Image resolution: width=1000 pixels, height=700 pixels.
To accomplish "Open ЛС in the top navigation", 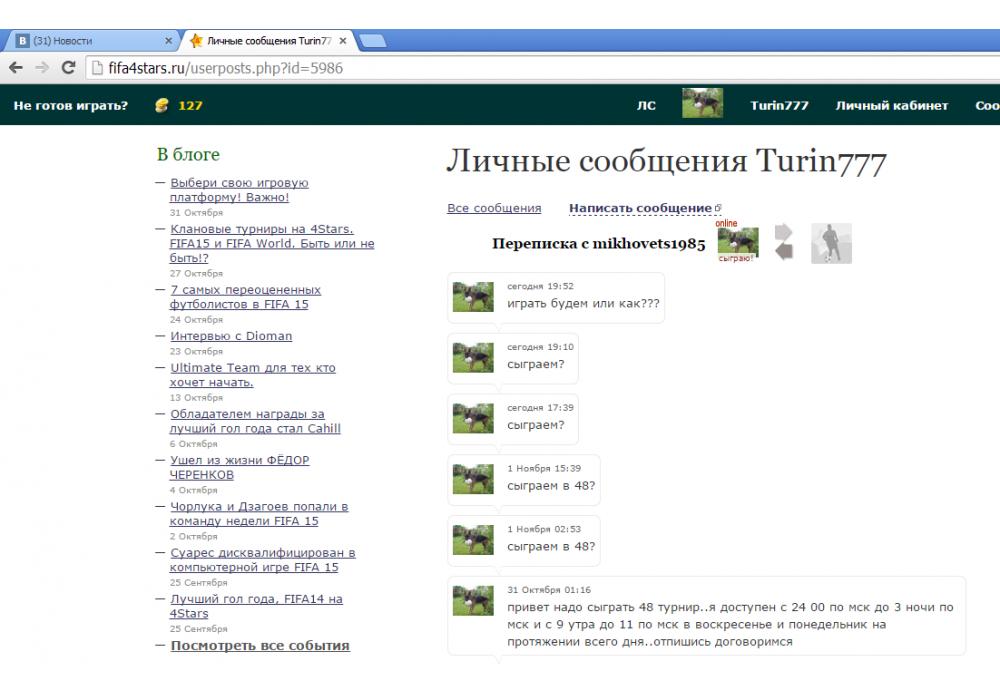I will [x=646, y=105].
